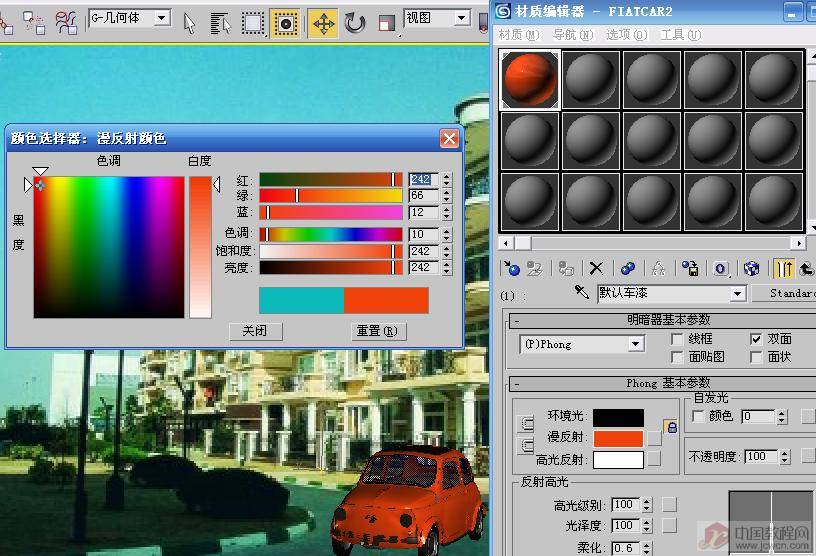This screenshot has height=556, width=816.
Task: Click the ambient-diffuse lock button beside 环境光
Action: coord(527,423)
